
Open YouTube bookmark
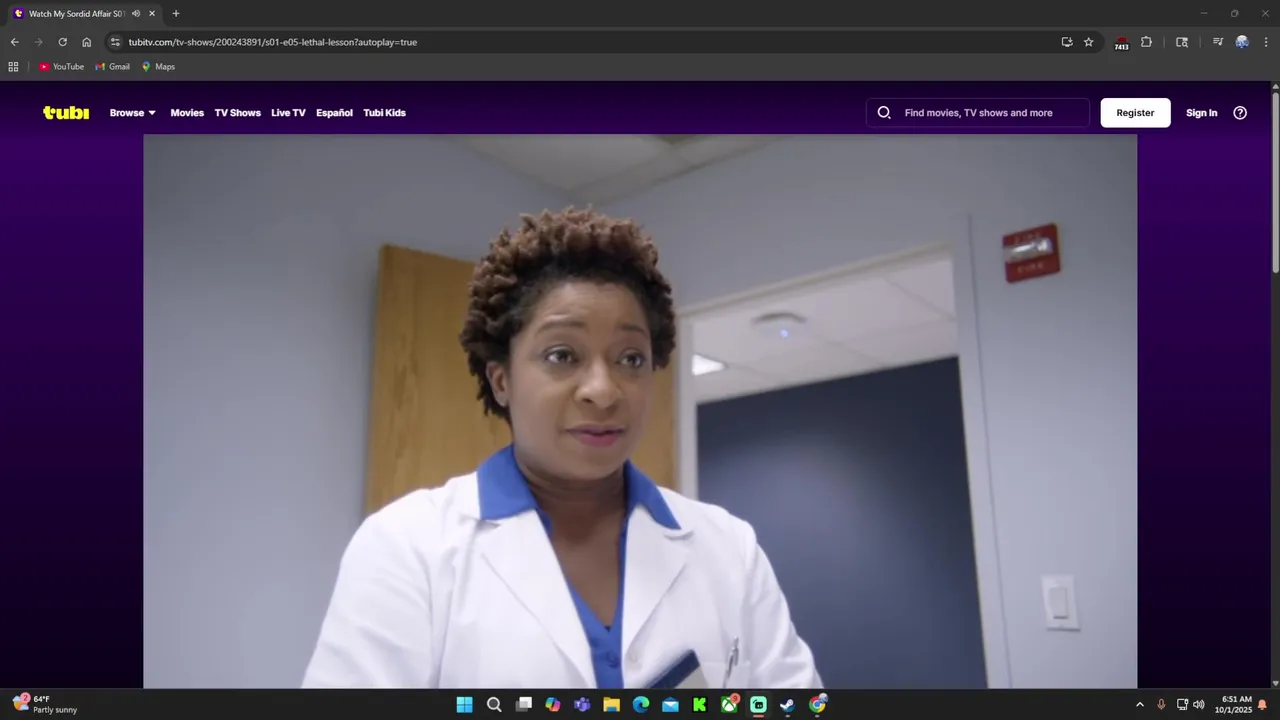(x=61, y=67)
